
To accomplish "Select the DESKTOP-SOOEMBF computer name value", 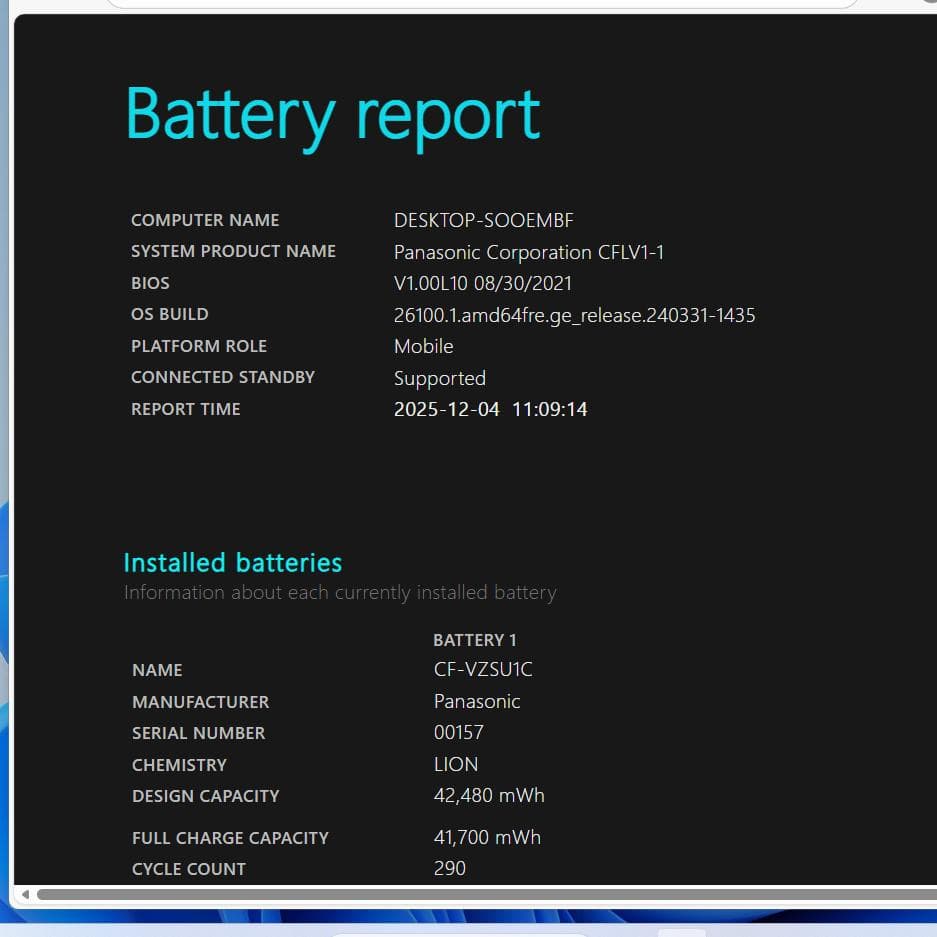I will point(483,220).
